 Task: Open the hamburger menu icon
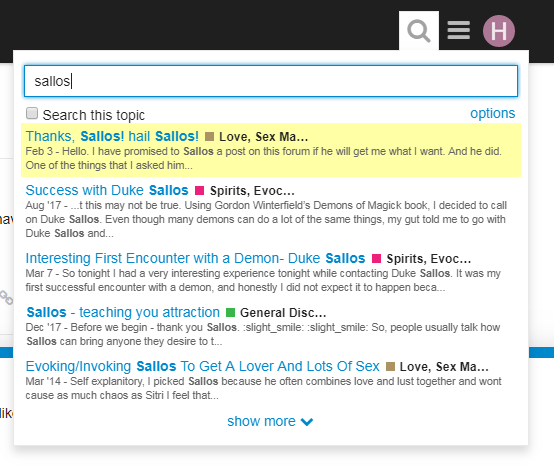tap(459, 30)
